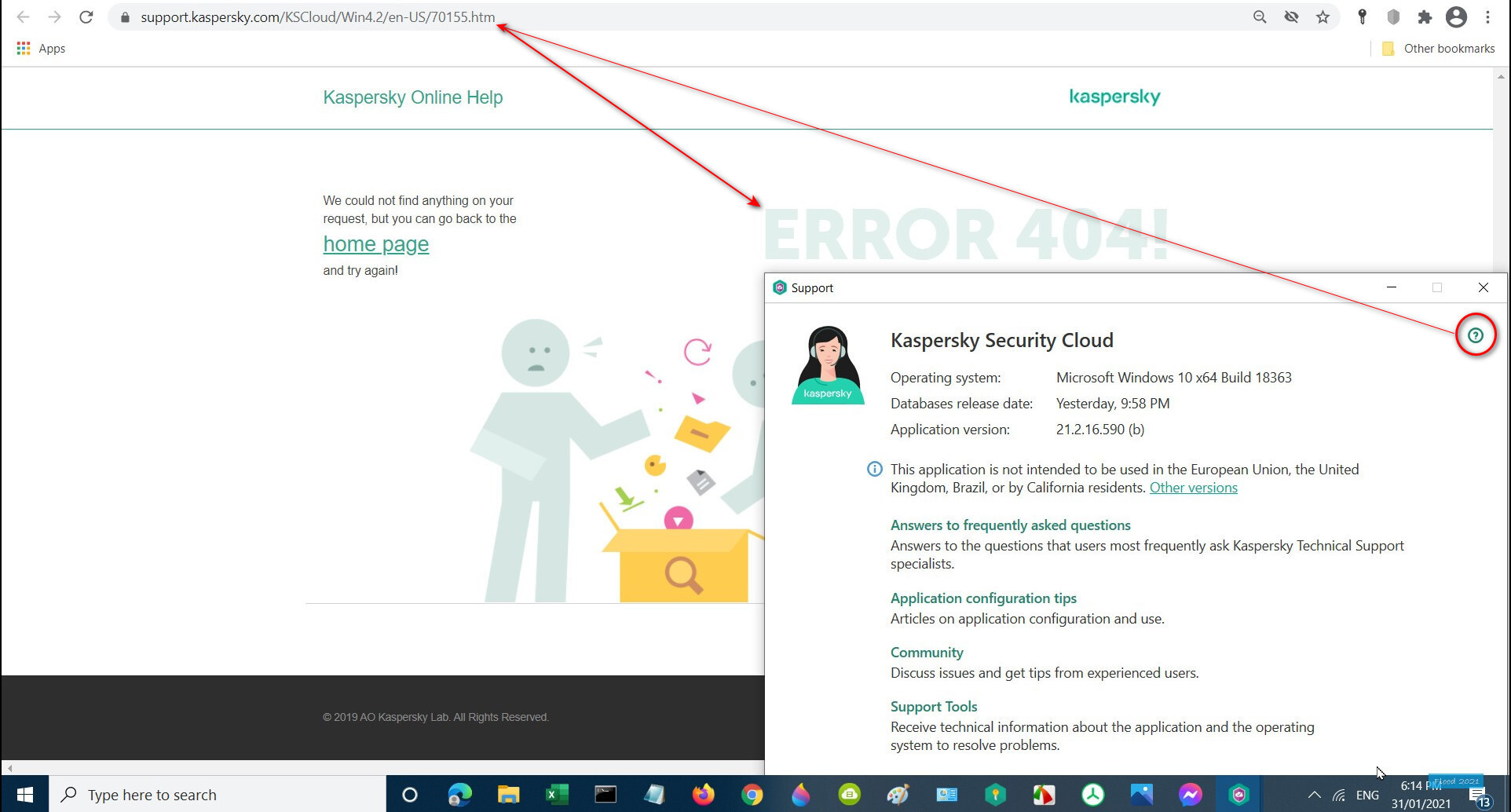Open Answers to frequently asked questions
Viewport: 1511px width, 812px height.
pyautogui.click(x=1011, y=525)
